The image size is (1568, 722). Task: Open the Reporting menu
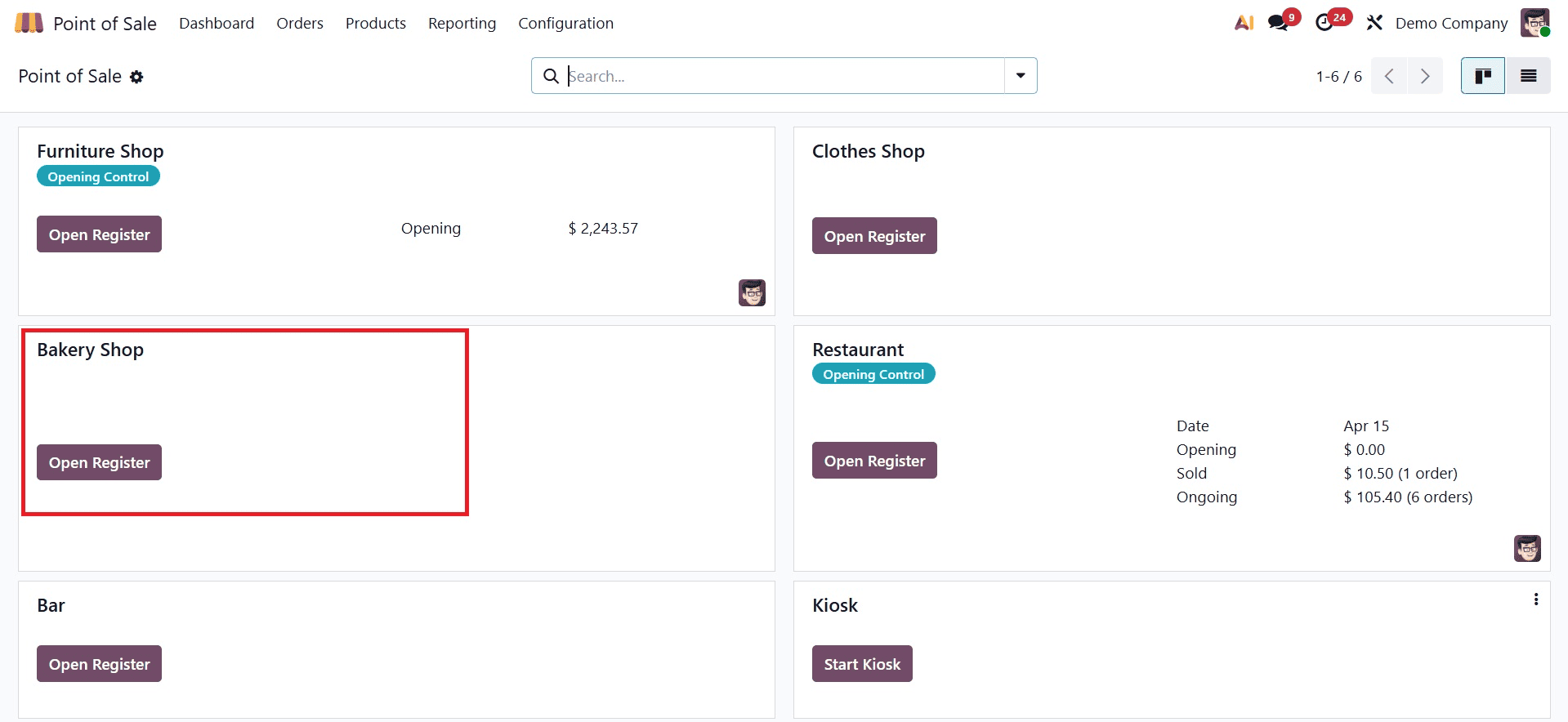click(x=462, y=23)
